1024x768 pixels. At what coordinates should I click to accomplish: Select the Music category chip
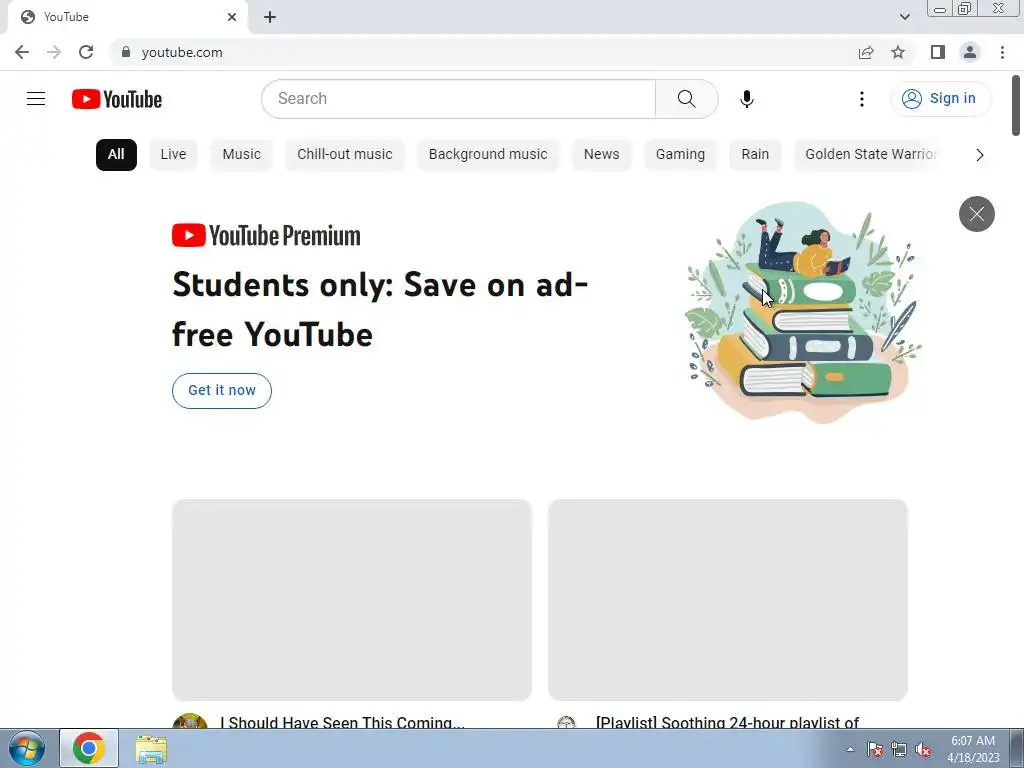(x=242, y=155)
